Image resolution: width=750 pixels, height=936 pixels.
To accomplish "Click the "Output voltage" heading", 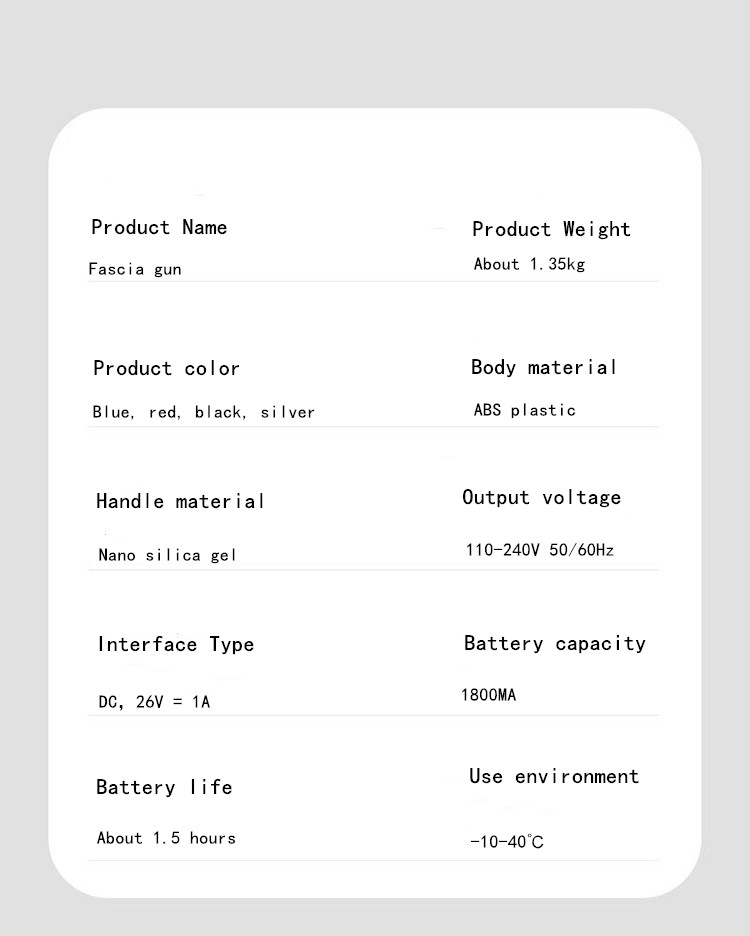I will click(x=541, y=498).
